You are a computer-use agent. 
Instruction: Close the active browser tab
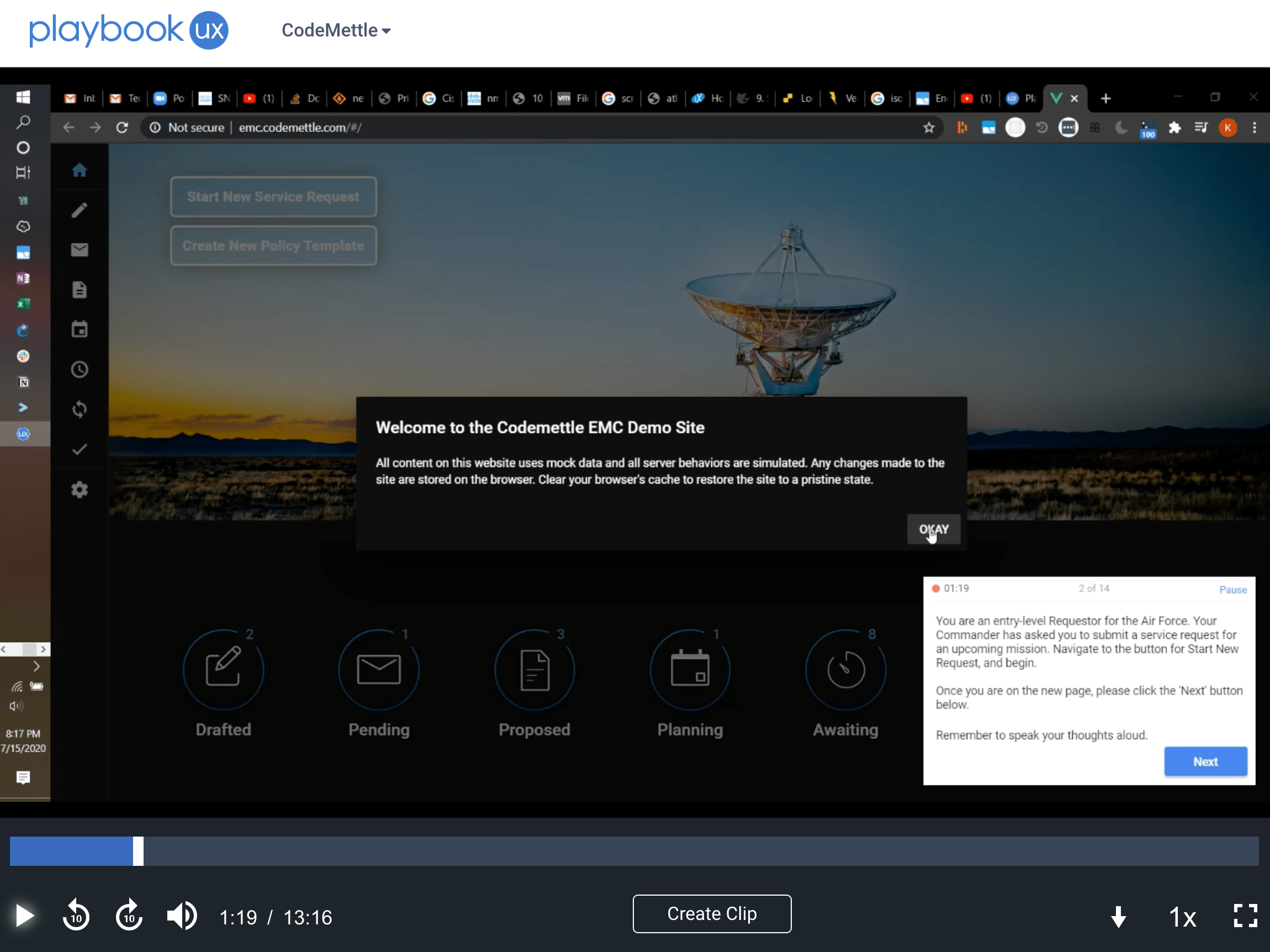click(1074, 98)
